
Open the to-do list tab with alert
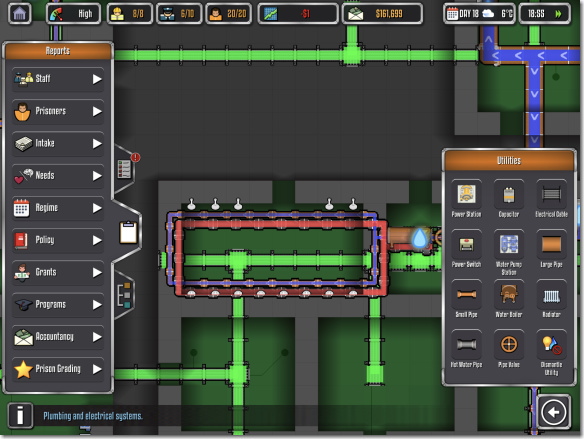click(125, 168)
